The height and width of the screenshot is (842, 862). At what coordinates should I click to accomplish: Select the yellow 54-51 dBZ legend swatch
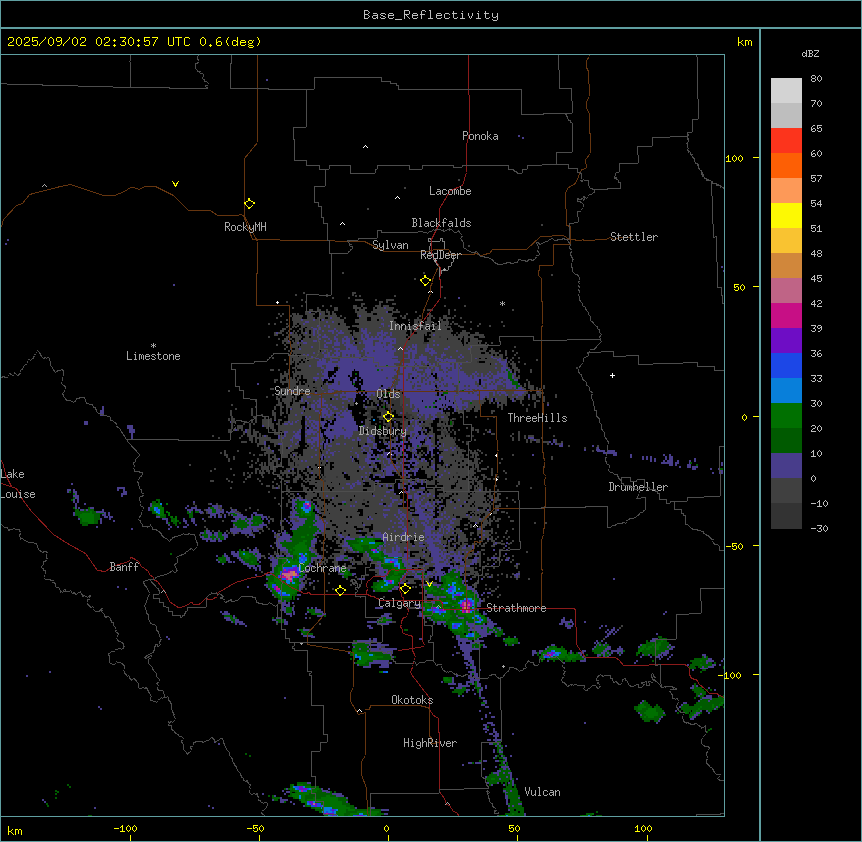[786, 215]
